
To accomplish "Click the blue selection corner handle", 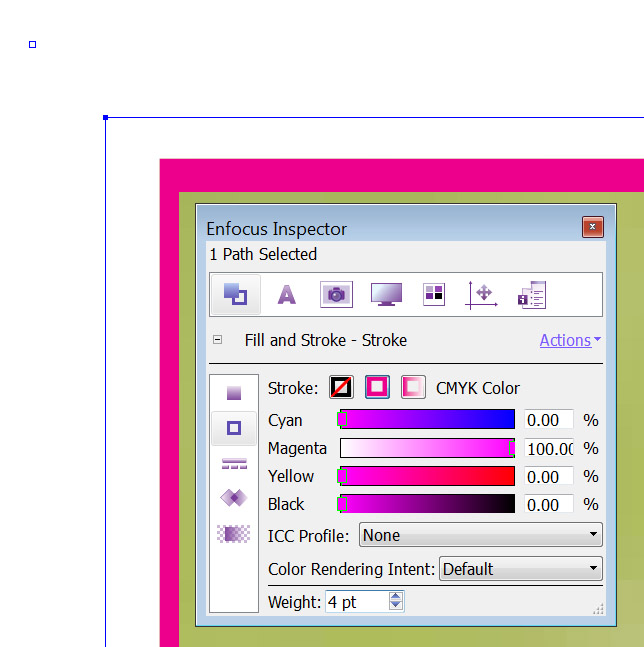I will click(x=106, y=118).
